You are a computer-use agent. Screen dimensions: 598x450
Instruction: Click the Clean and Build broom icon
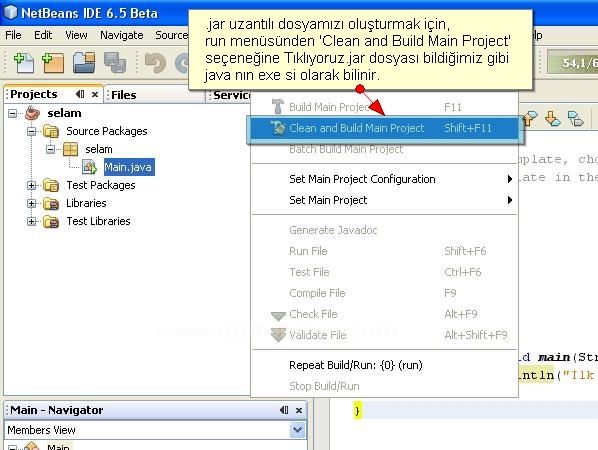tap(278, 128)
